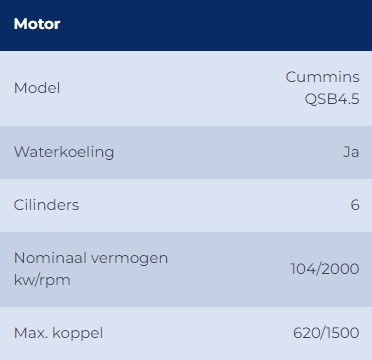Click empty middle area of the Model row

click(173, 88)
